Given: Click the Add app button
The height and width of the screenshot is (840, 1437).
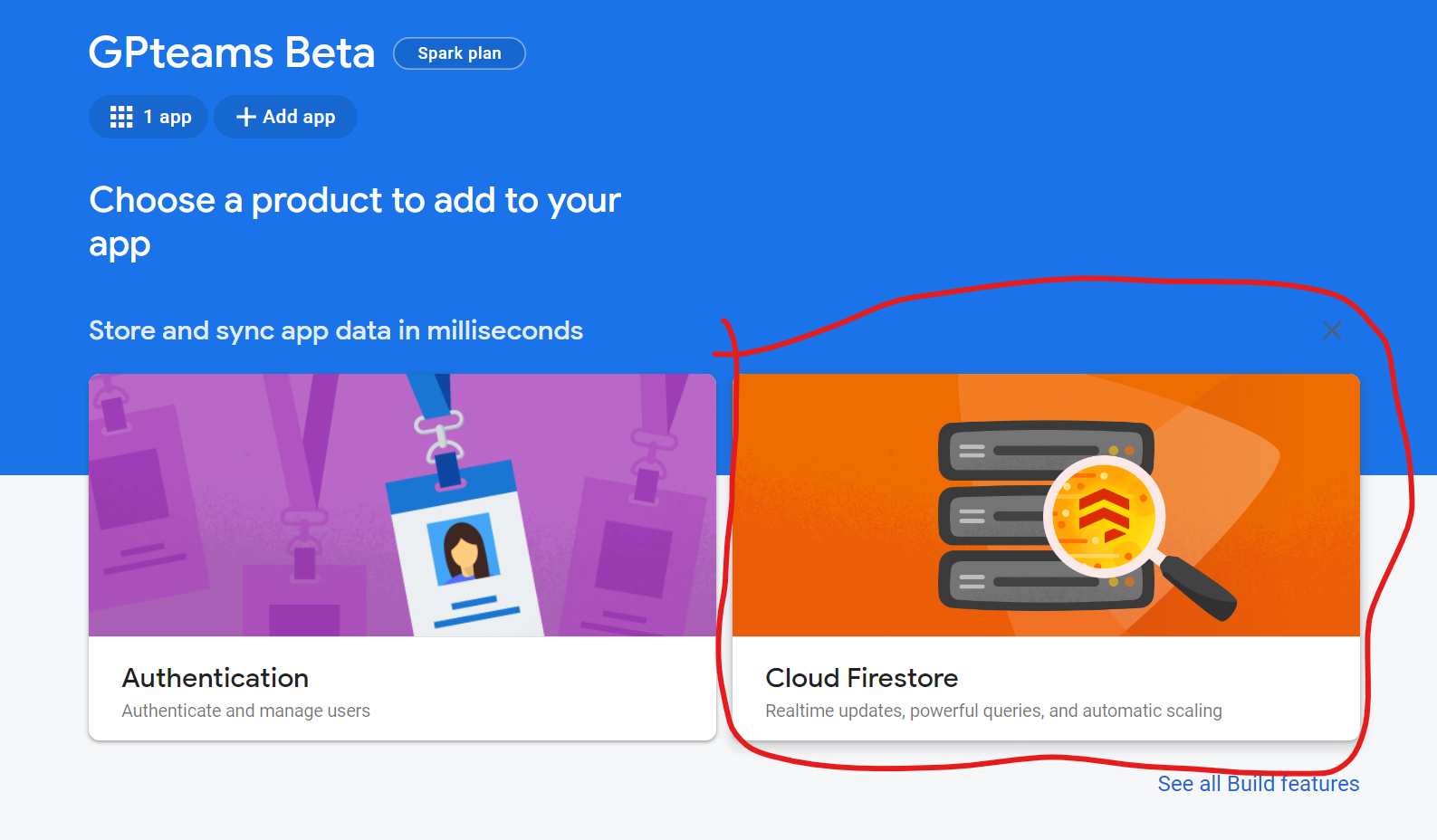Looking at the screenshot, I should [285, 117].
